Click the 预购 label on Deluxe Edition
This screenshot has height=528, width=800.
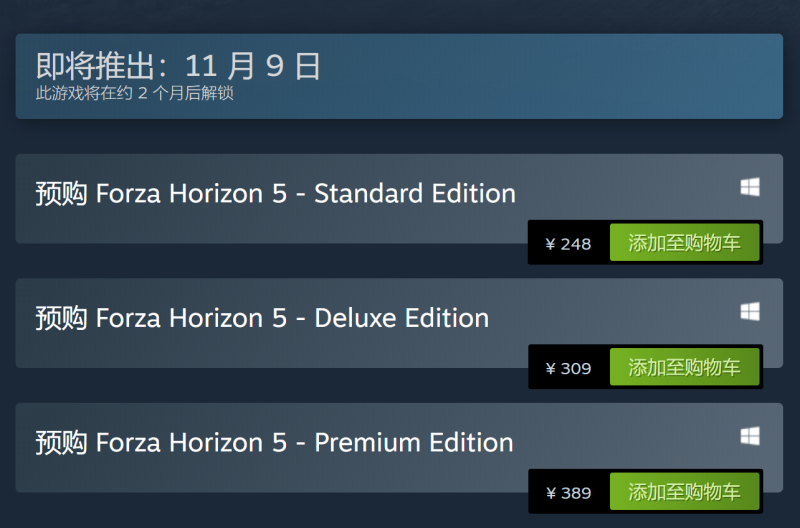61,318
